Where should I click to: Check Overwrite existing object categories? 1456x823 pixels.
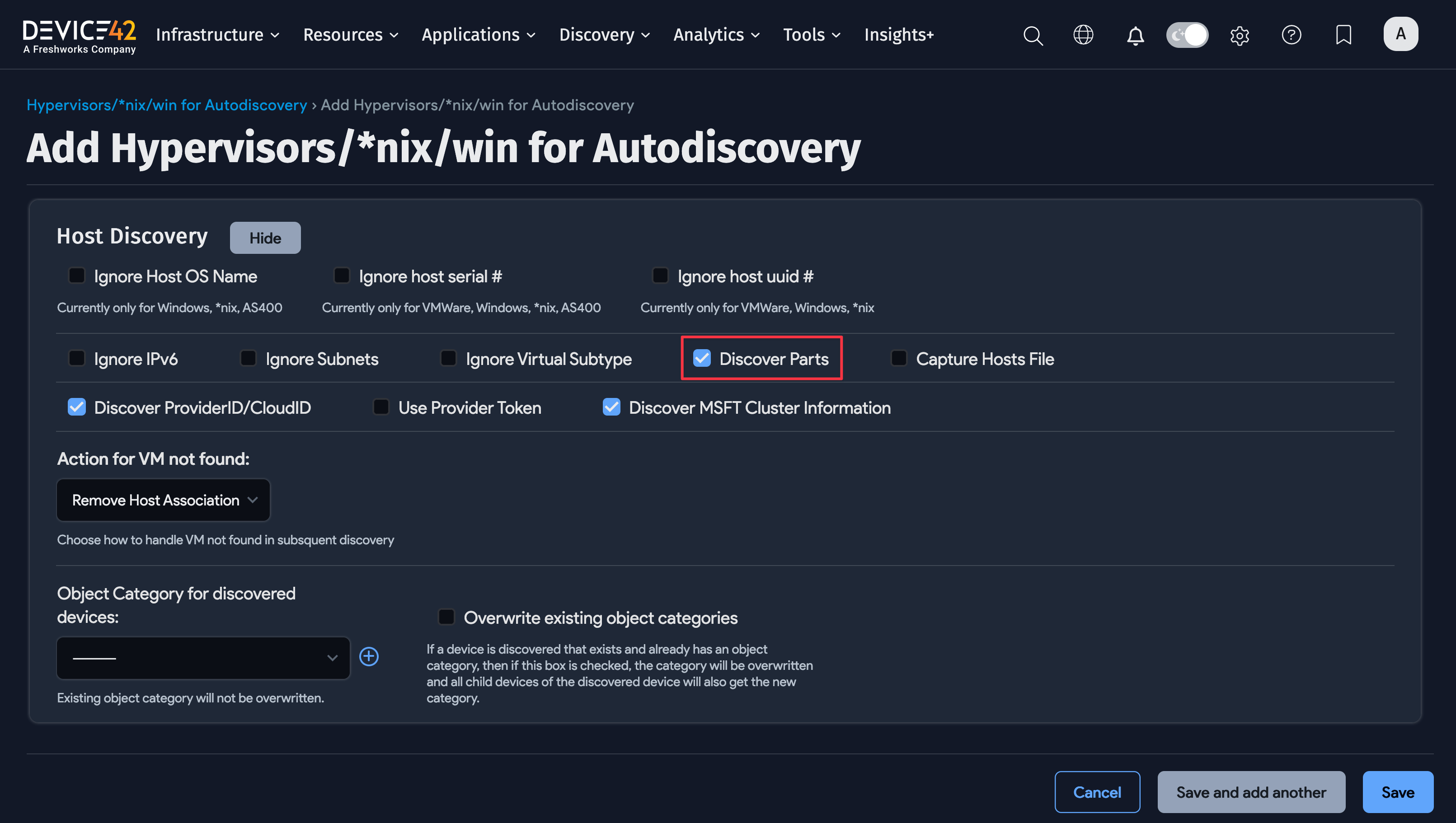tap(446, 617)
